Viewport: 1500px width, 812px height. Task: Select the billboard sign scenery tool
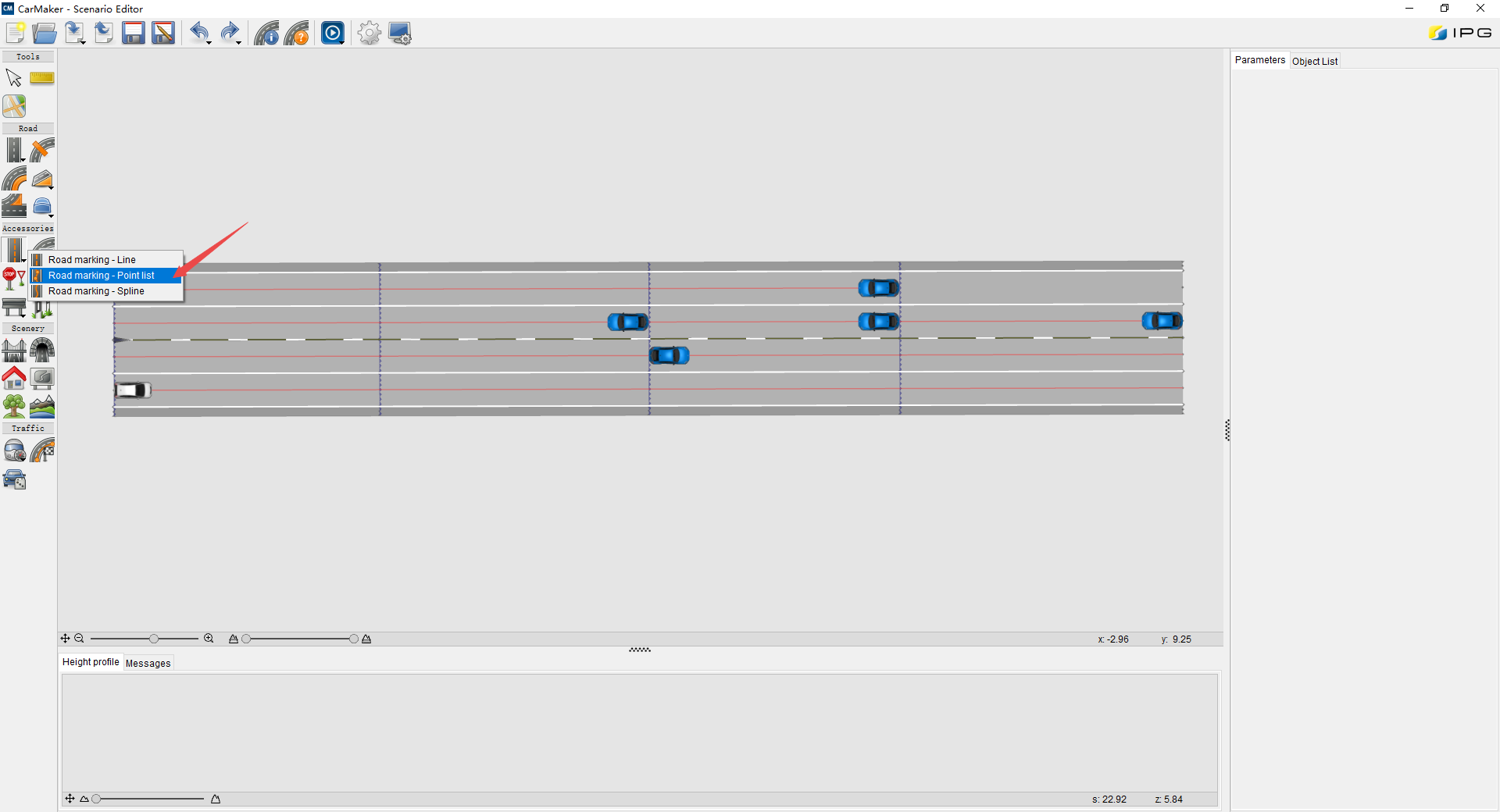coord(42,378)
